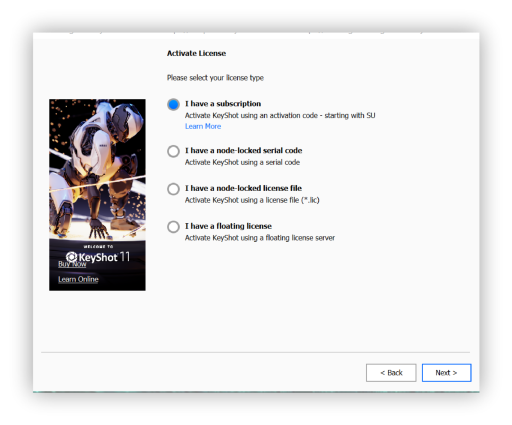The image size is (512, 425).
Task: Select the subscription radio button
Action: pyautogui.click(x=173, y=104)
